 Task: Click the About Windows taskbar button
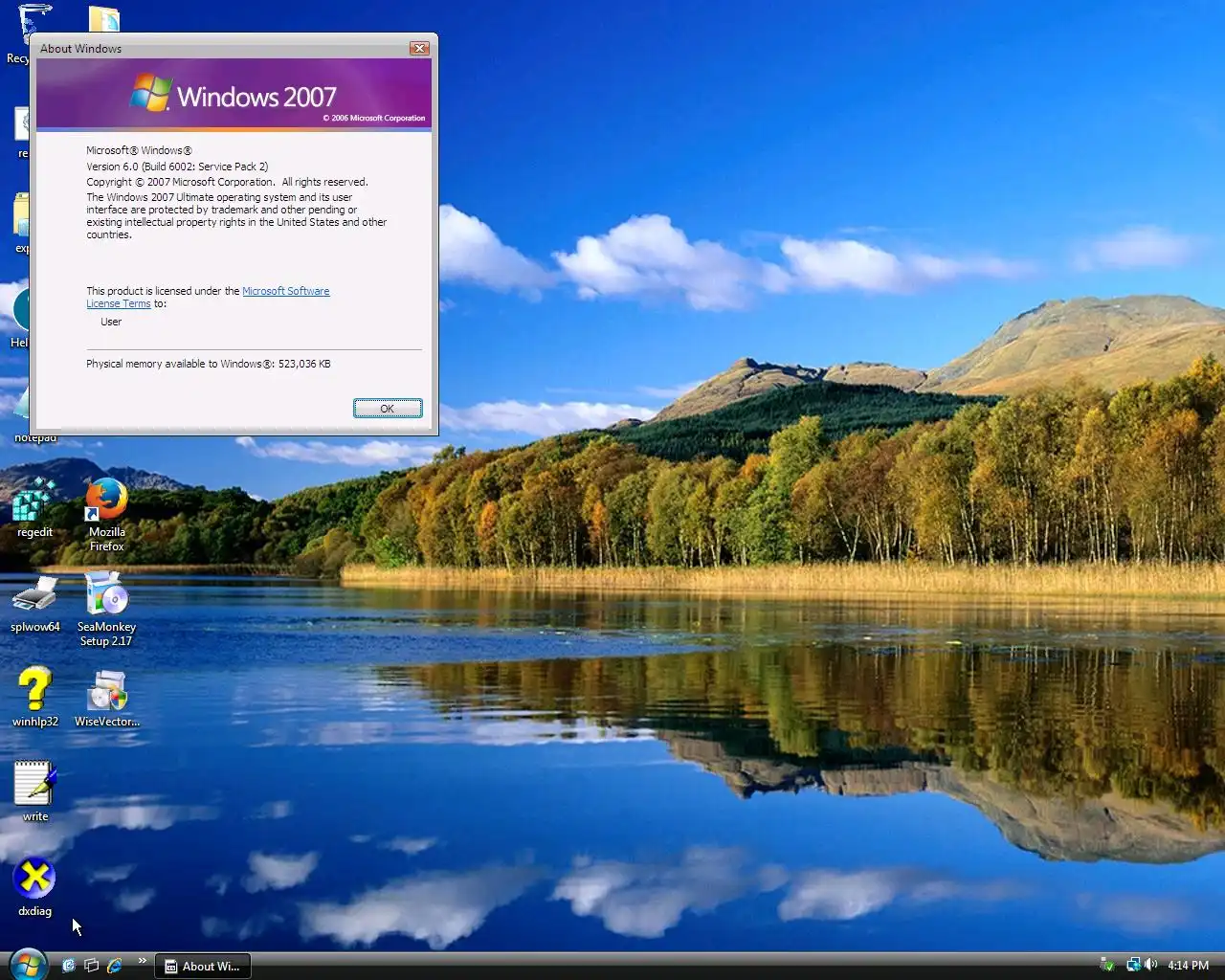pos(202,966)
